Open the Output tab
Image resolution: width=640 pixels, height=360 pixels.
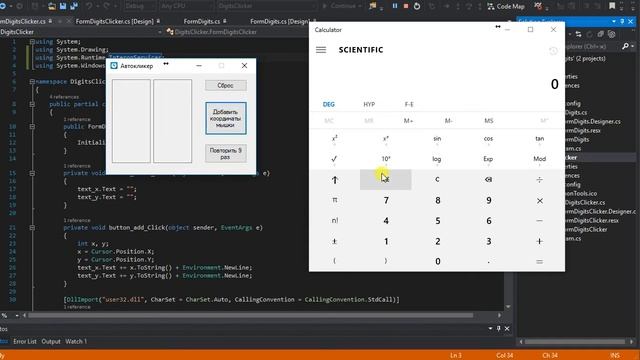[51, 341]
